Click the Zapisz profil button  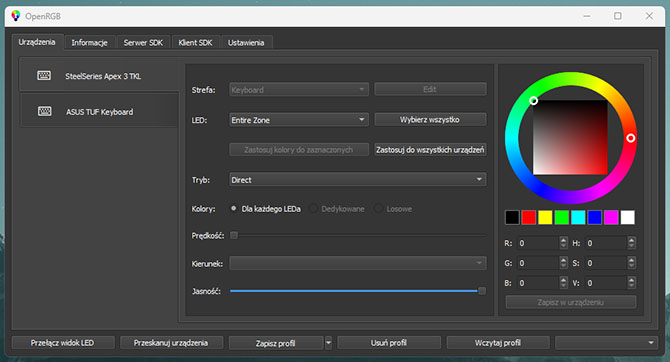pos(276,343)
